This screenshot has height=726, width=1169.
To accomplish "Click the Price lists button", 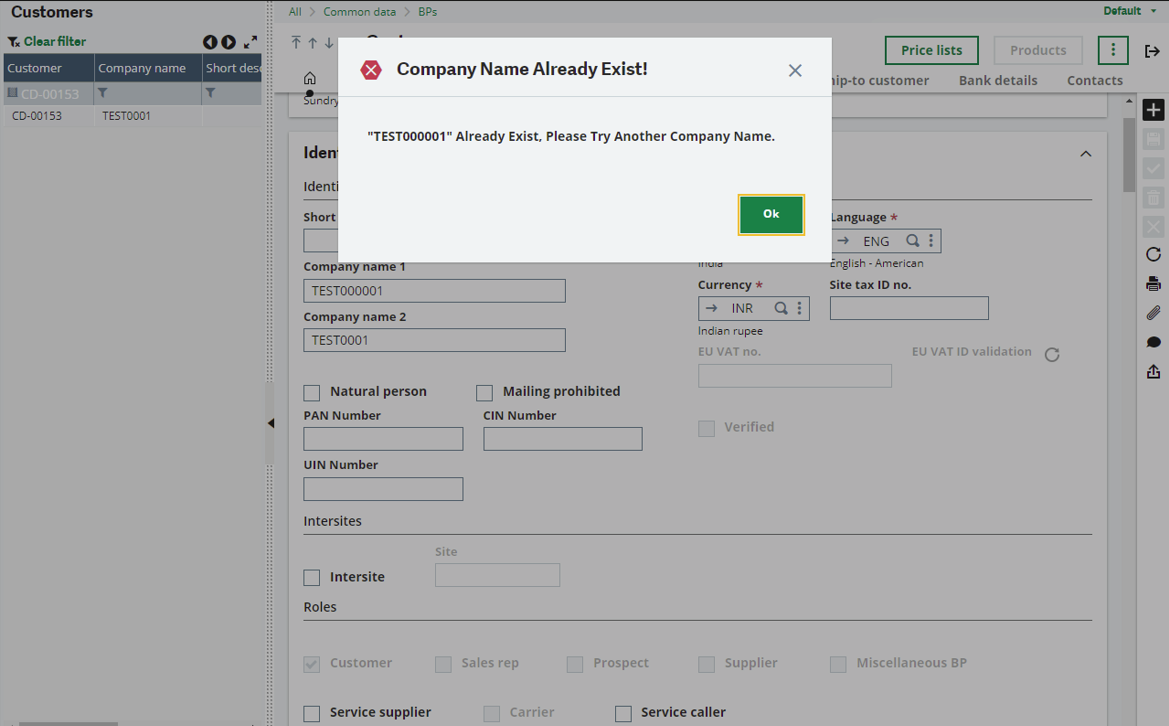I will pyautogui.click(x=931, y=49).
